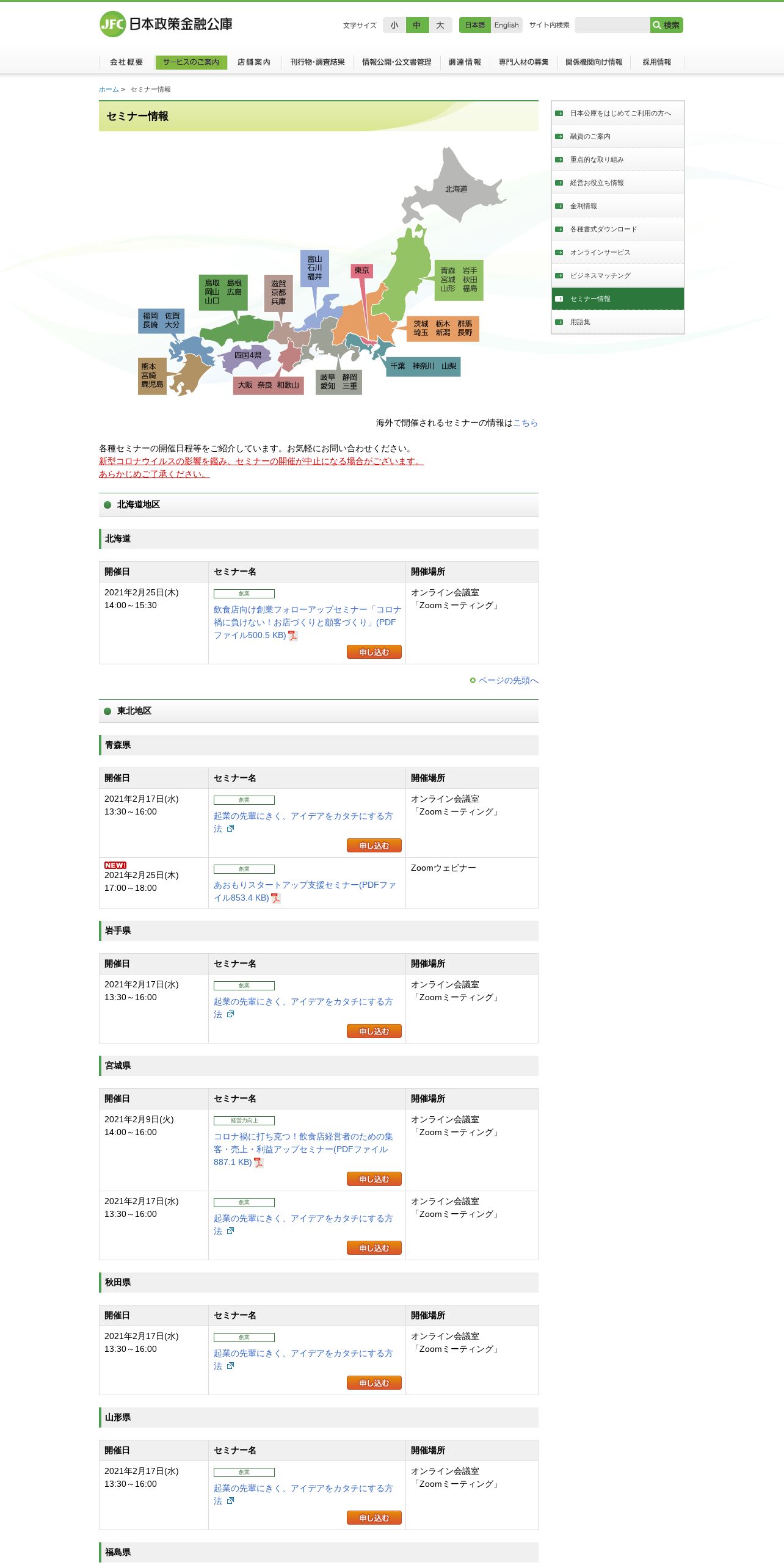Screen dimensions: 784x1568
Task: Open あおもりスタートアップ支援セミナー PDF link
Action: point(305,891)
